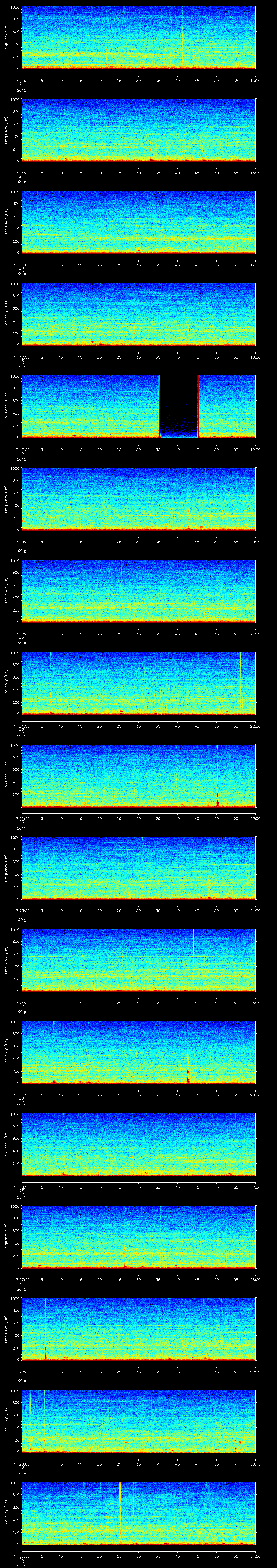This screenshot has width=277, height=1568.
Task: Select the spectrogram plot beginning at 17:17:00
Action: (x=138, y=315)
